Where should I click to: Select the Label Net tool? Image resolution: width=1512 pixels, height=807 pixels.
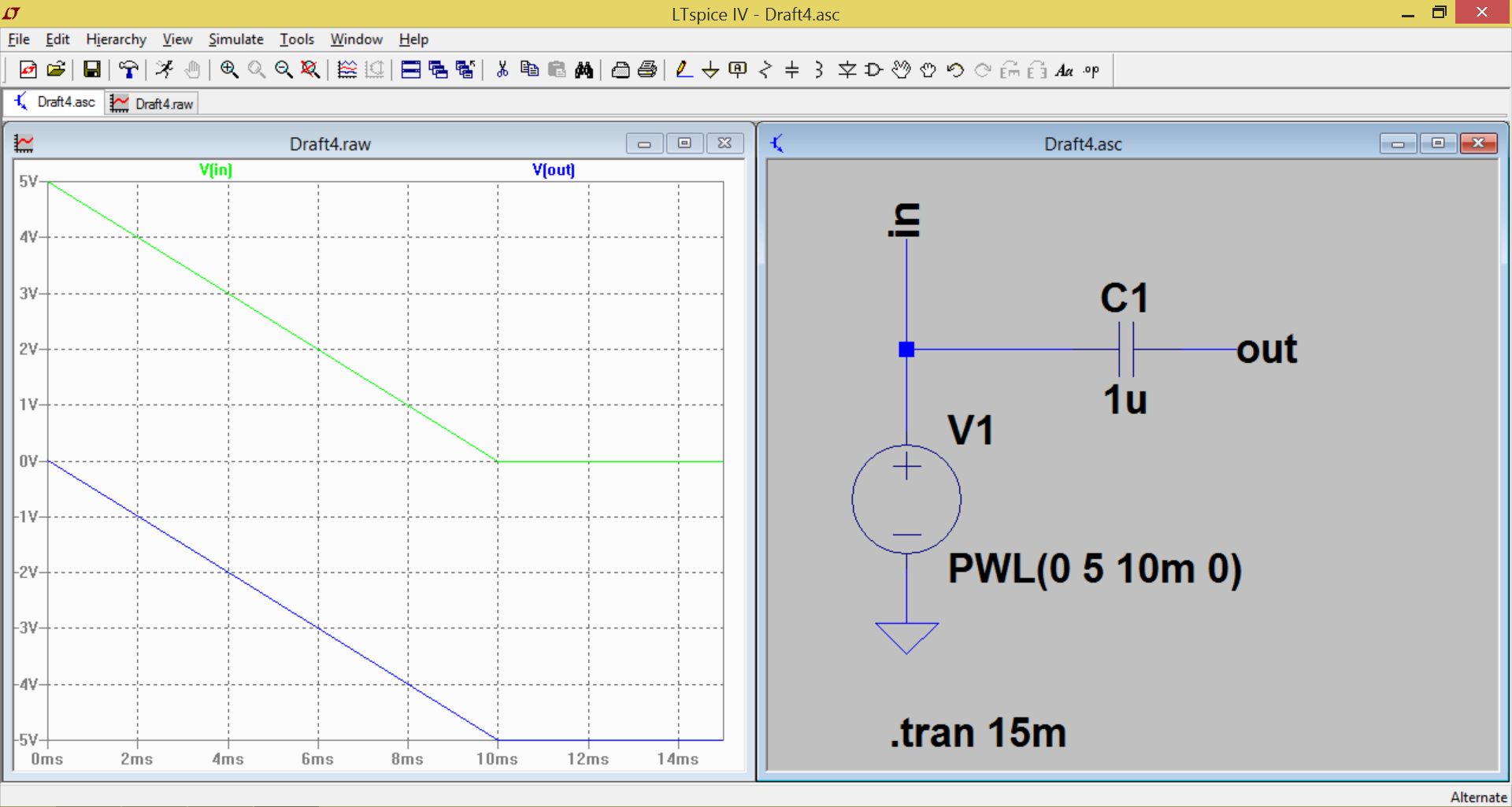[738, 70]
